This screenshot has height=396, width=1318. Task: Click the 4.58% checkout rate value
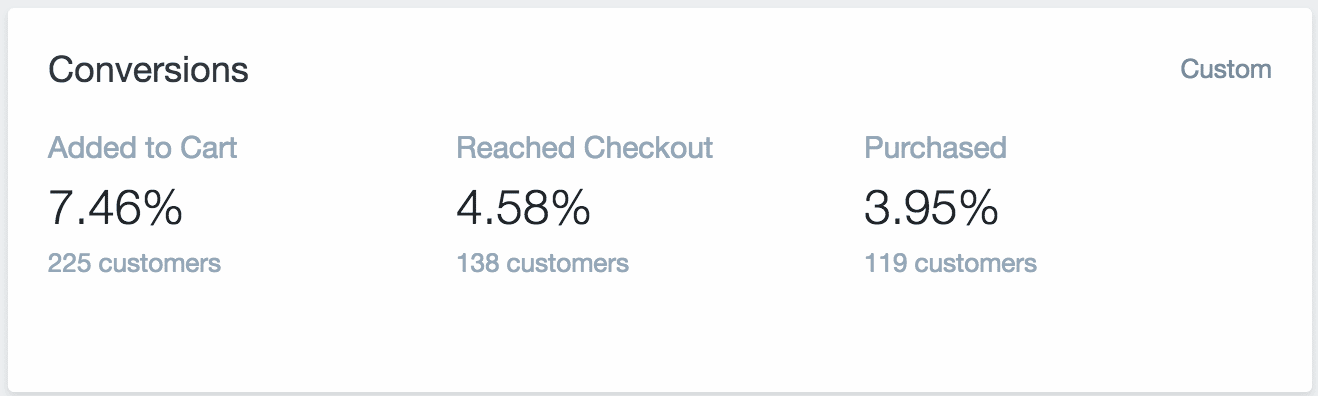(x=523, y=207)
